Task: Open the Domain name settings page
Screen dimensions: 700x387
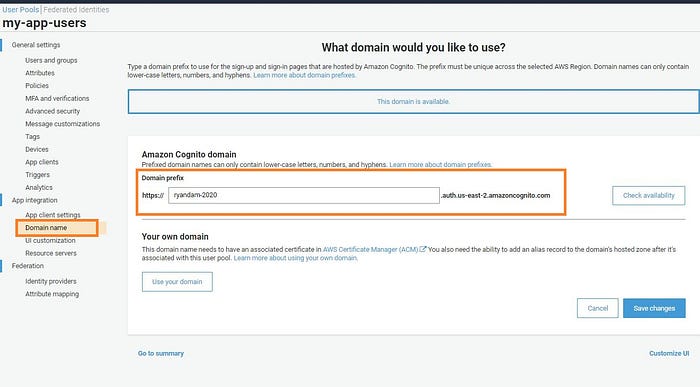Action: click(46, 228)
